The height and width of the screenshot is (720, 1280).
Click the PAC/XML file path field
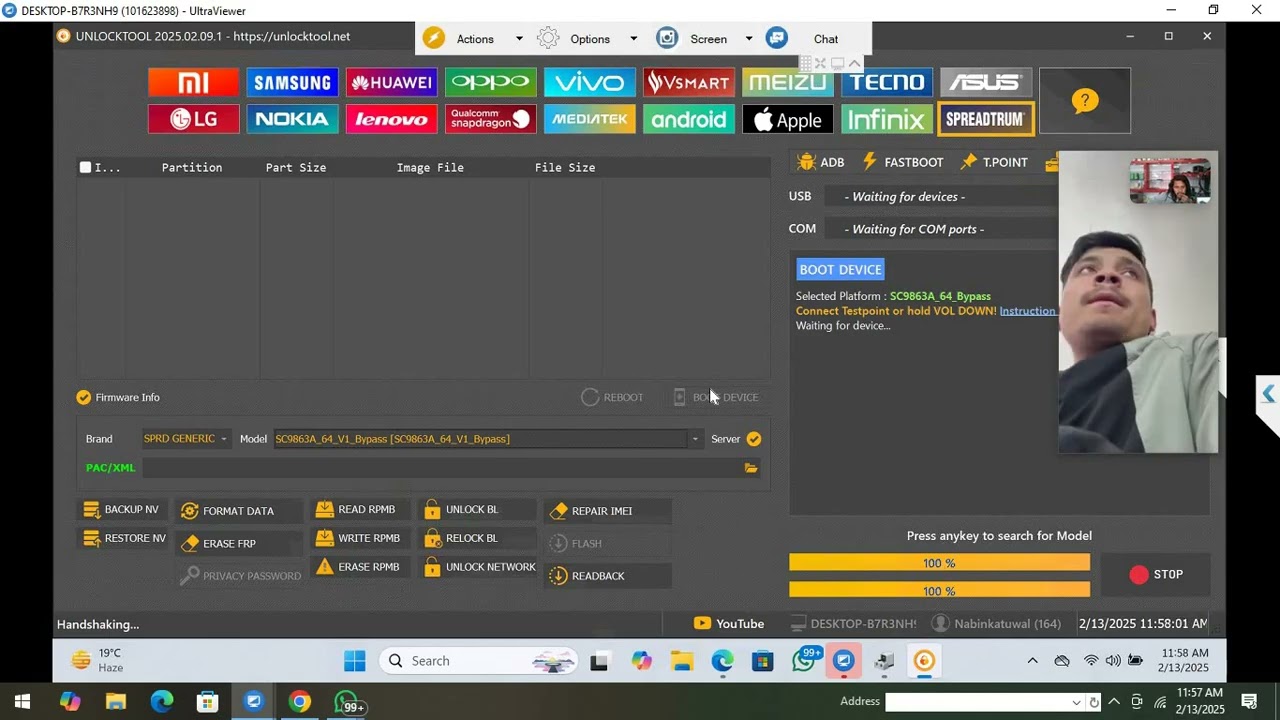pos(442,468)
